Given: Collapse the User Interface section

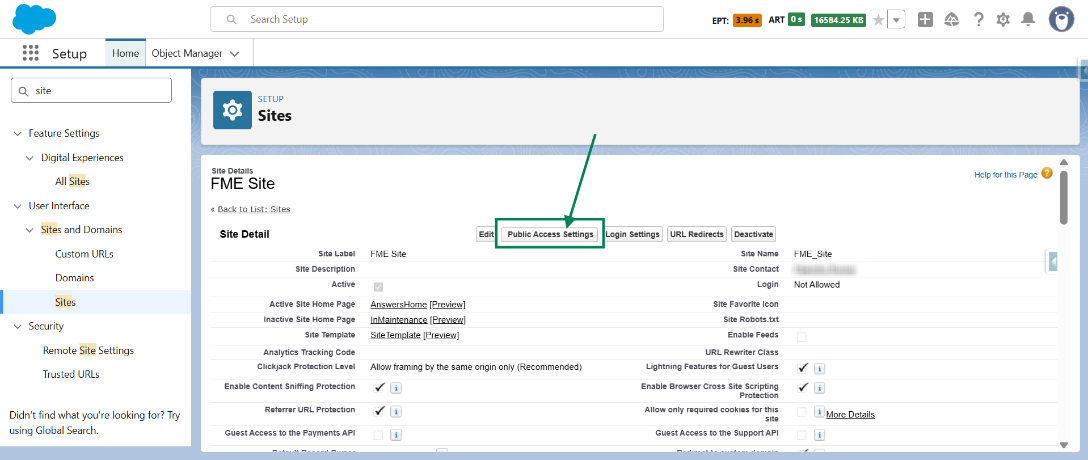Looking at the screenshot, I should pyautogui.click(x=17, y=206).
